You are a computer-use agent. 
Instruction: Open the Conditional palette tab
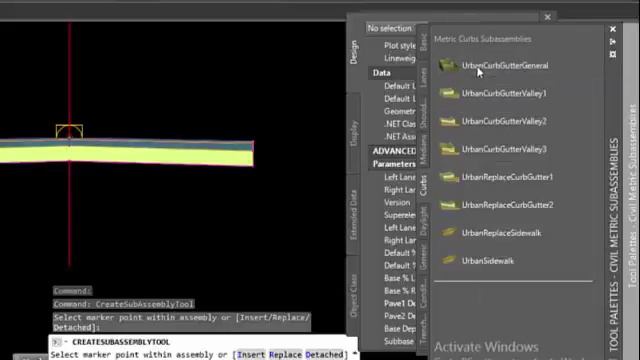(x=423, y=293)
